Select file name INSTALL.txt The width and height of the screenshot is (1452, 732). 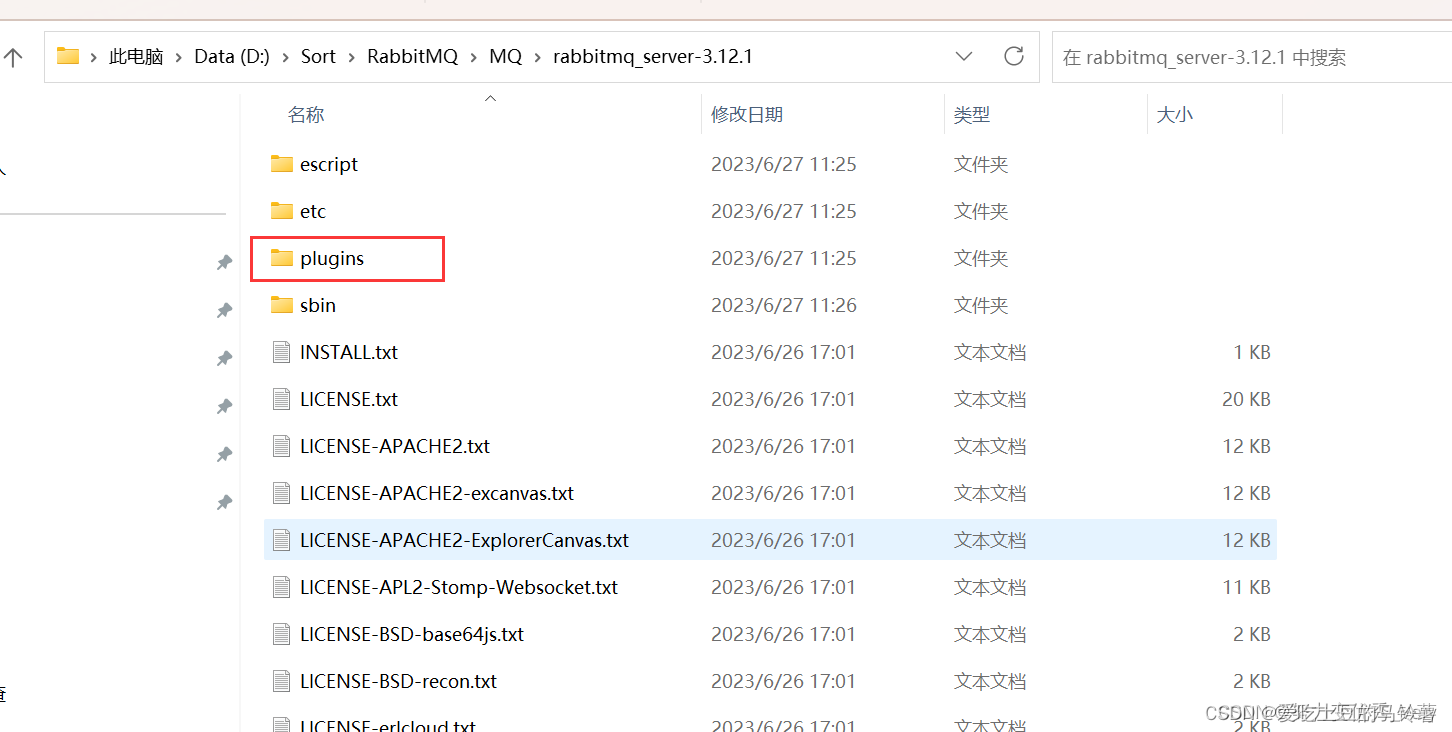tap(349, 352)
